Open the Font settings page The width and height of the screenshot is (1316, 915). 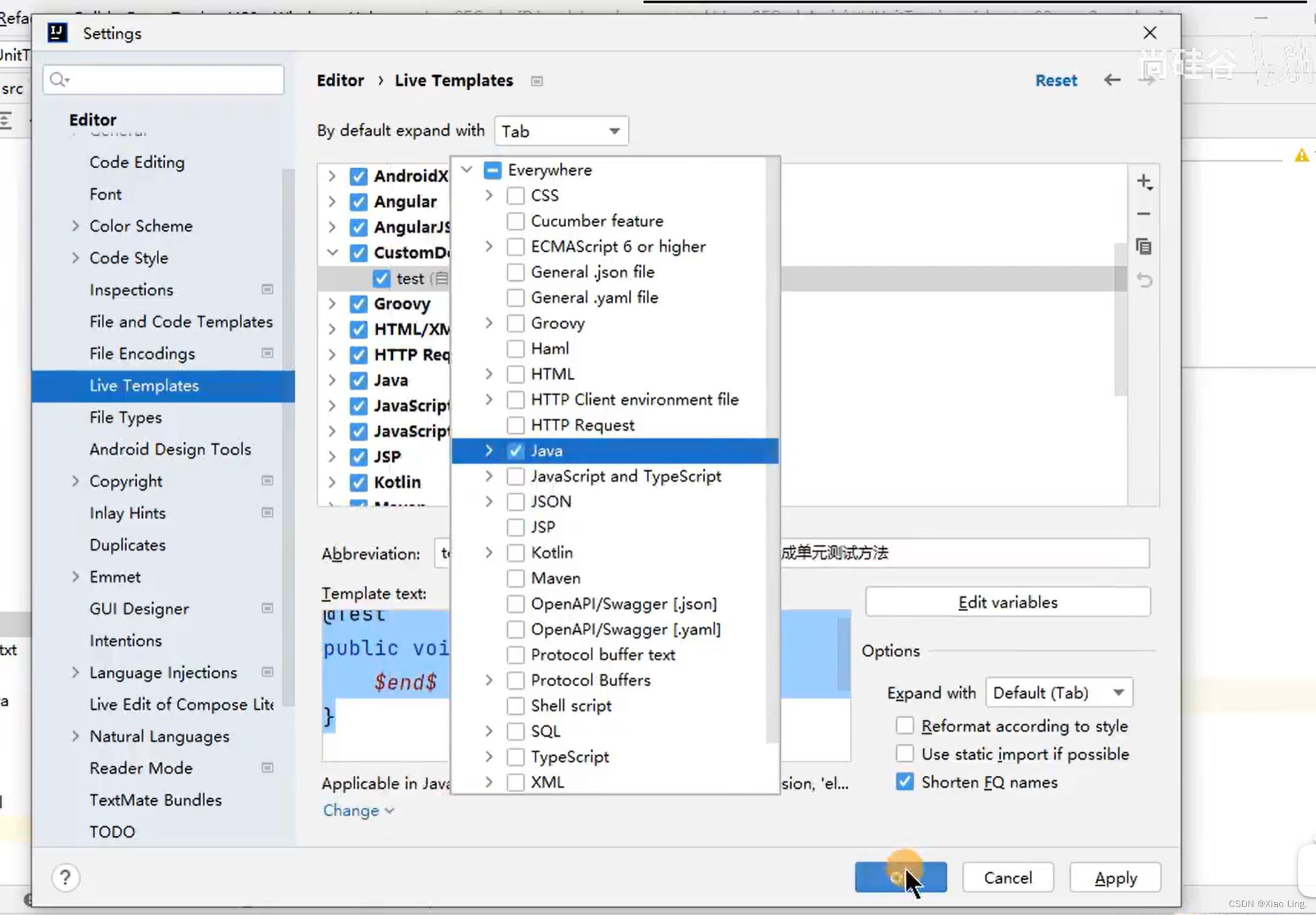point(105,194)
